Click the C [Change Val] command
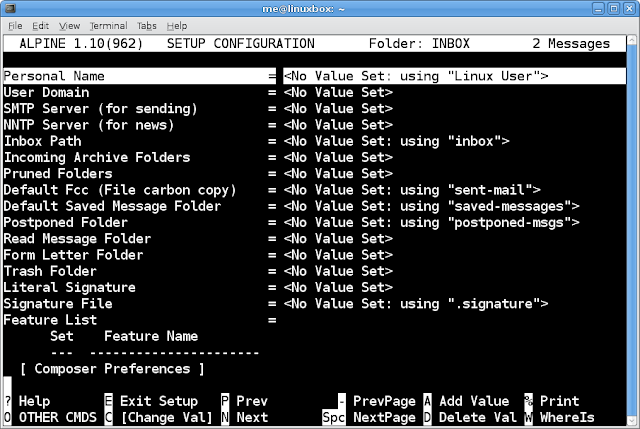Screen dimensions: 640x429 (159, 418)
